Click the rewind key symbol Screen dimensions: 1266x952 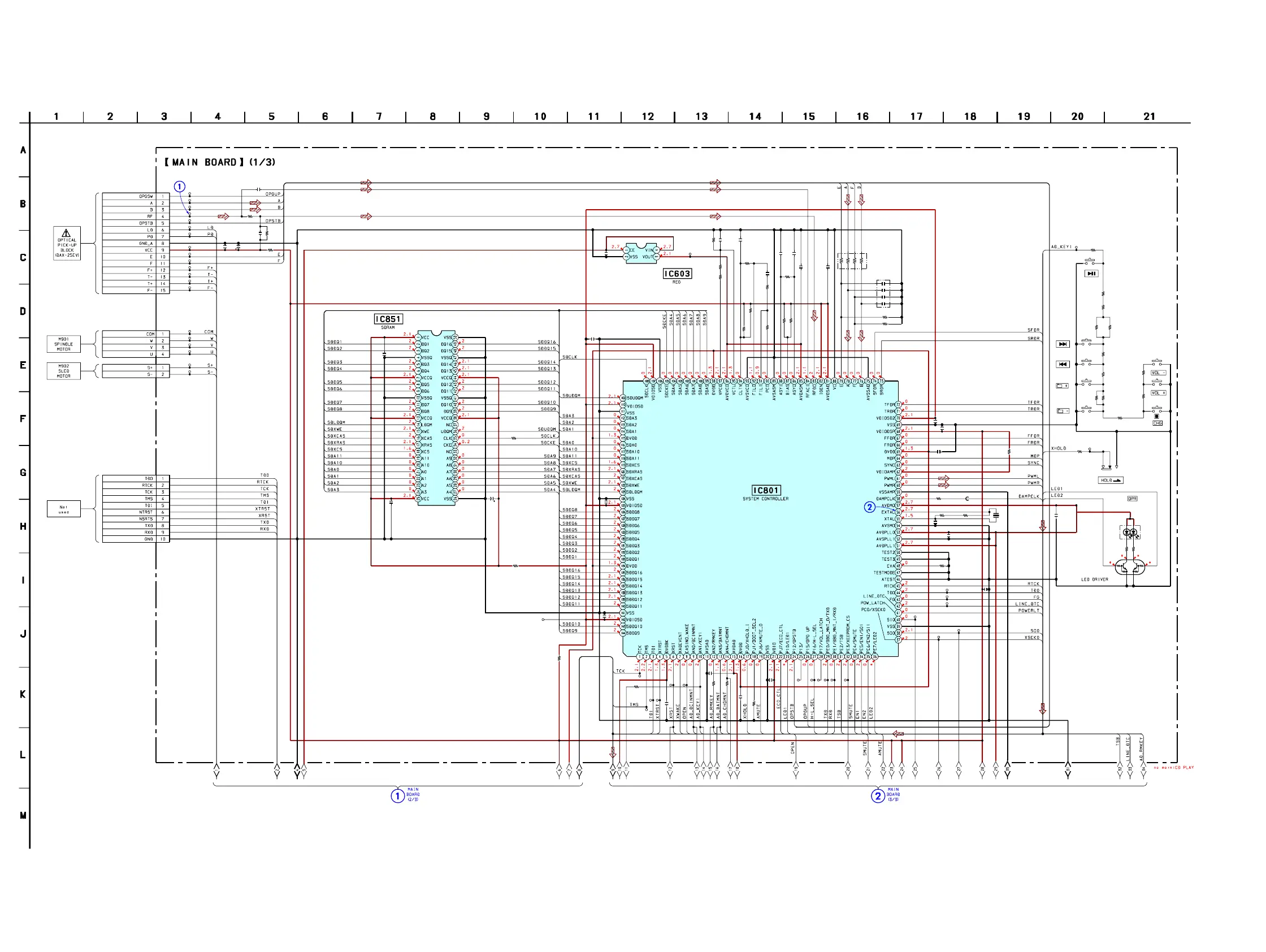click(x=1062, y=364)
